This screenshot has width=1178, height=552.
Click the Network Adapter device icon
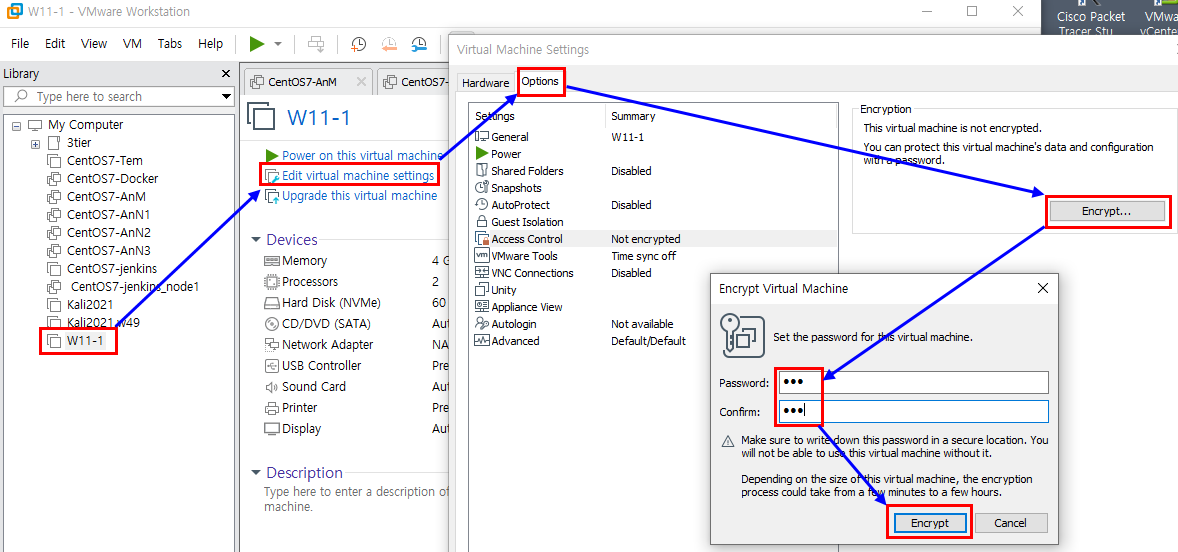271,345
